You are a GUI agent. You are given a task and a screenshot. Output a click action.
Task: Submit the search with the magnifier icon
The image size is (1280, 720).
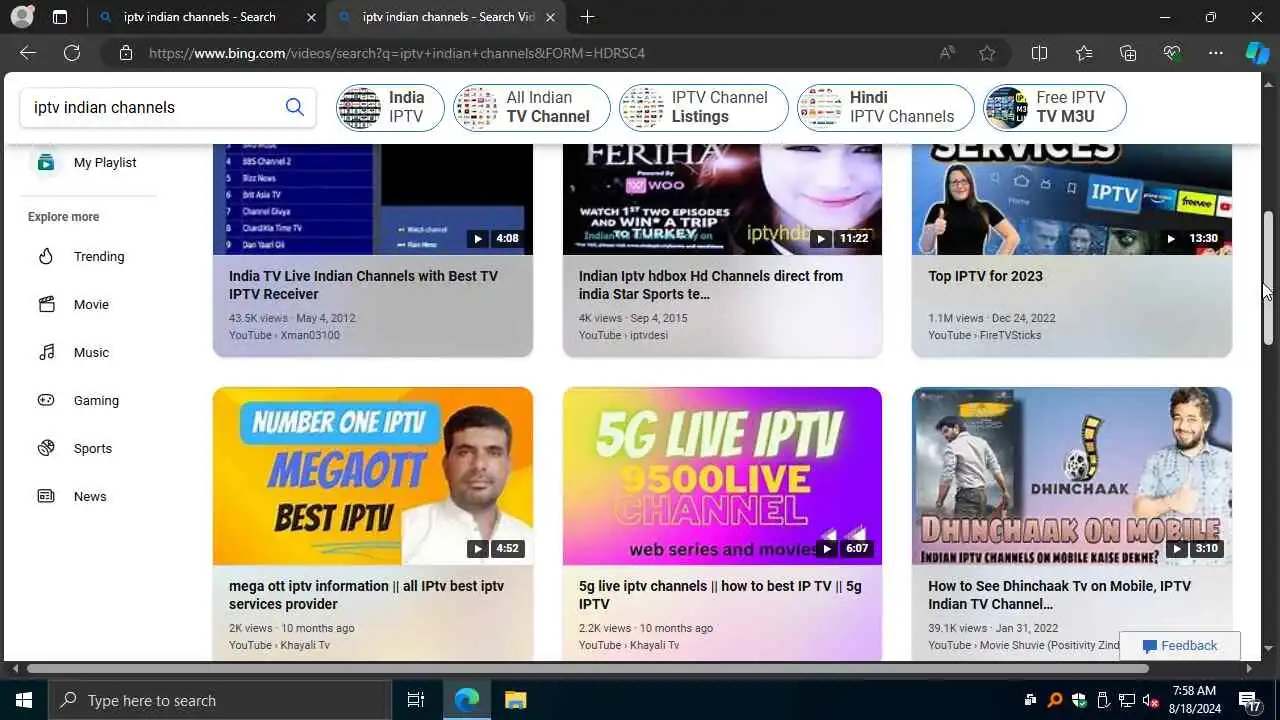[x=295, y=107]
